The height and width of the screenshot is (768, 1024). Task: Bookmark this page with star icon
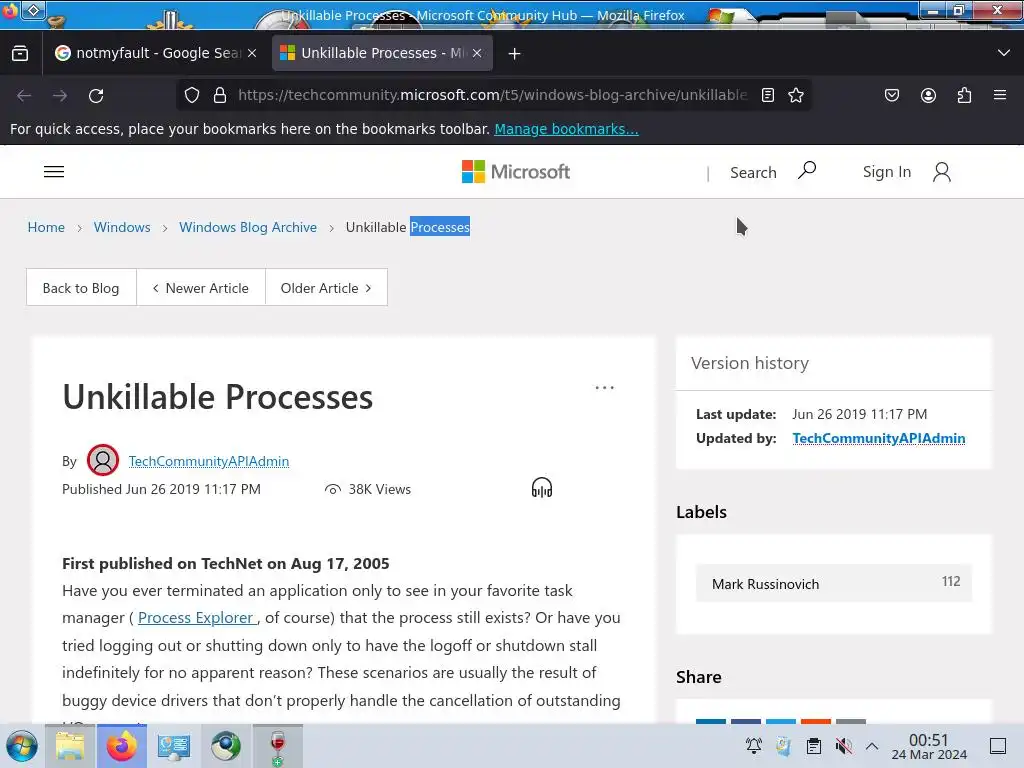[x=795, y=95]
